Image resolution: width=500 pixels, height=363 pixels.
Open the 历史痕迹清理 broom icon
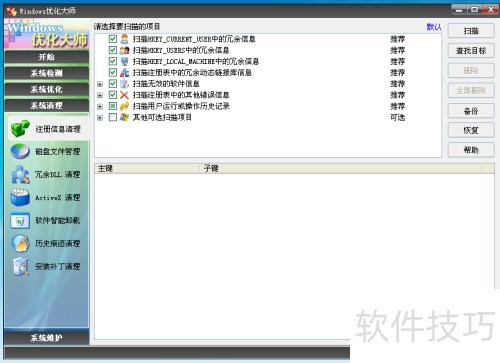click(x=20, y=243)
